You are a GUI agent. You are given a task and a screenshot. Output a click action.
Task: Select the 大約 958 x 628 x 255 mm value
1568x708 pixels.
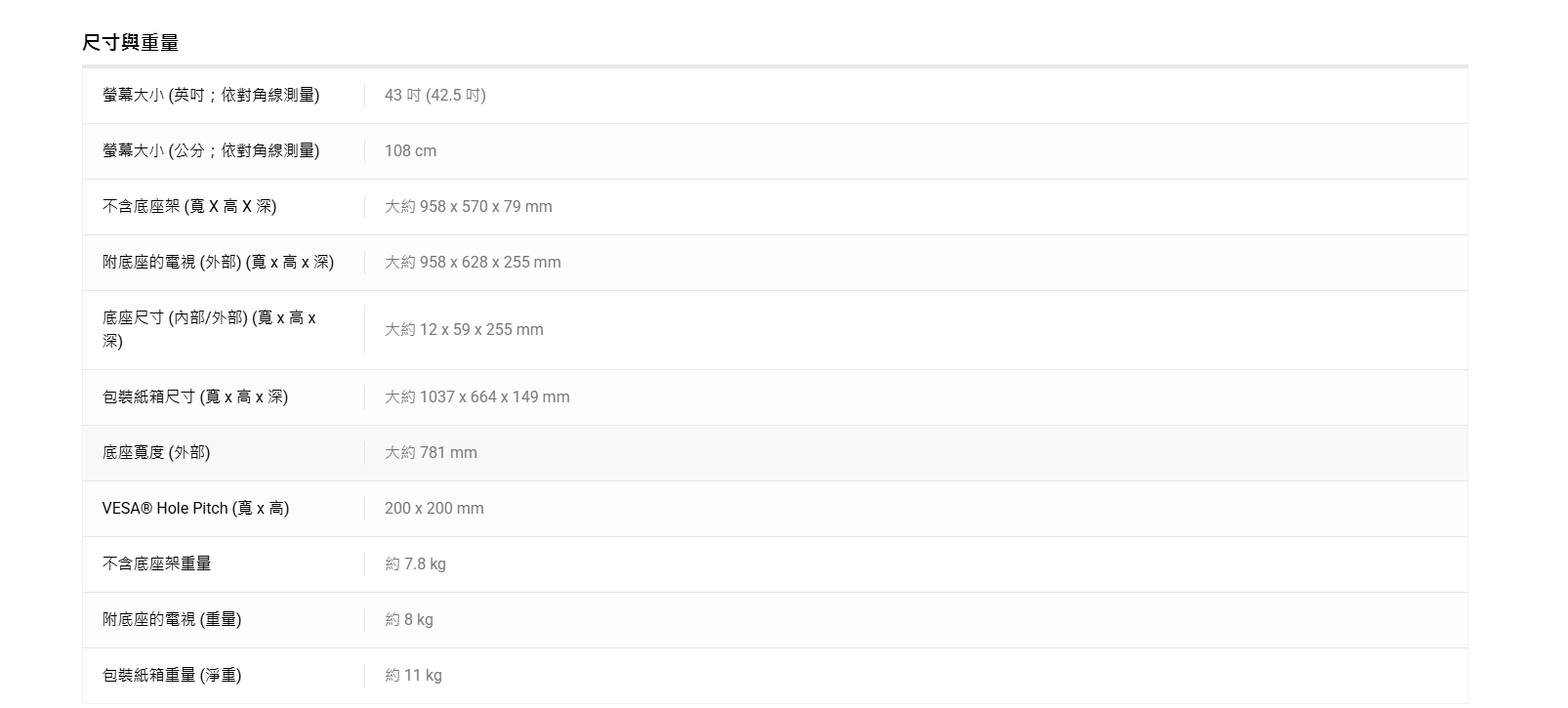coord(473,262)
